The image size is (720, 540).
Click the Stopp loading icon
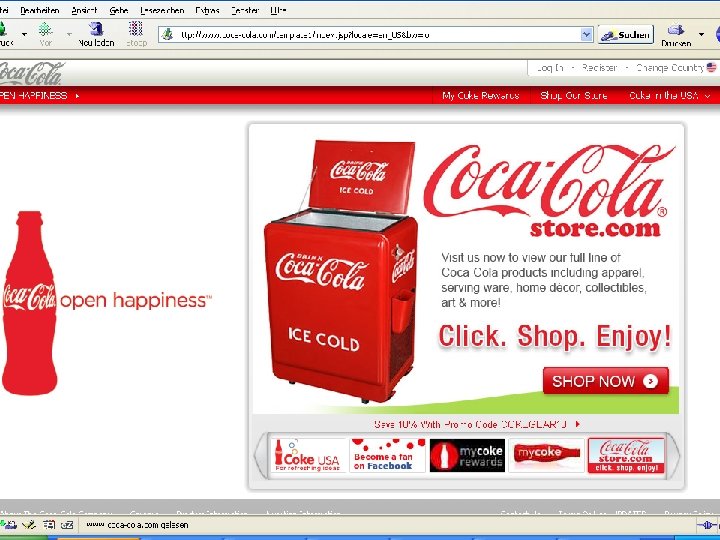(x=136, y=28)
